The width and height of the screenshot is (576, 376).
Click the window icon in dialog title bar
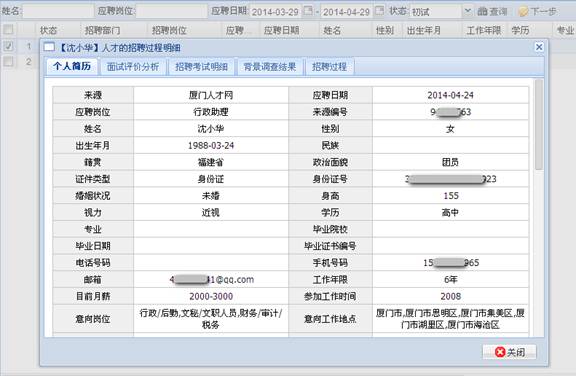pos(49,47)
